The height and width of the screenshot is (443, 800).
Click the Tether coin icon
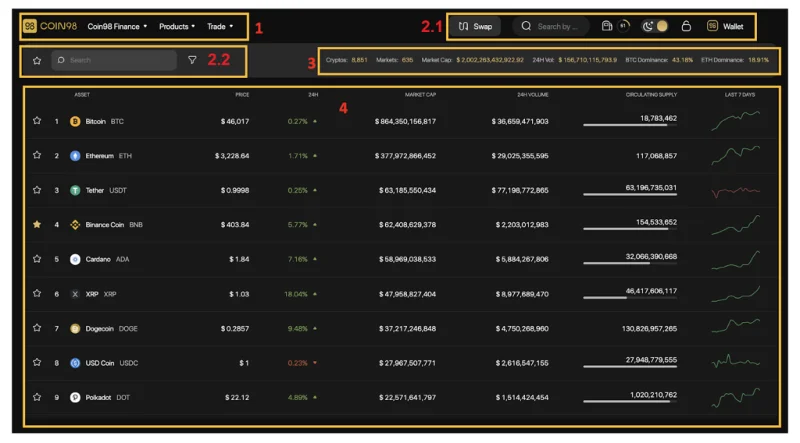tap(75, 190)
